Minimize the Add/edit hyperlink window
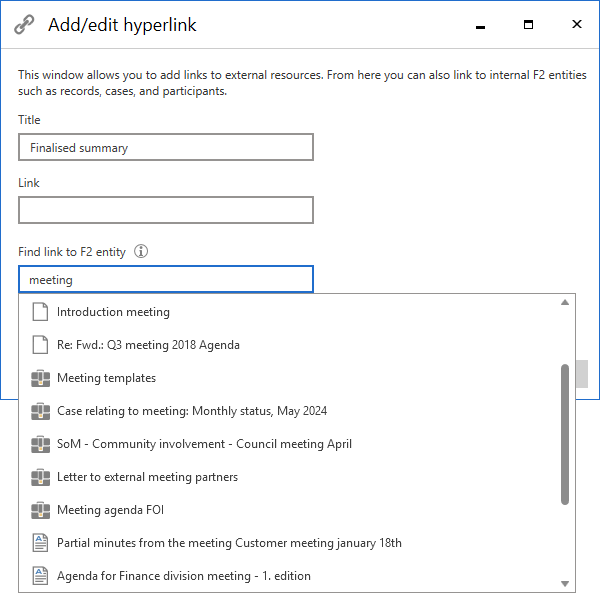The image size is (600, 593). click(481, 25)
